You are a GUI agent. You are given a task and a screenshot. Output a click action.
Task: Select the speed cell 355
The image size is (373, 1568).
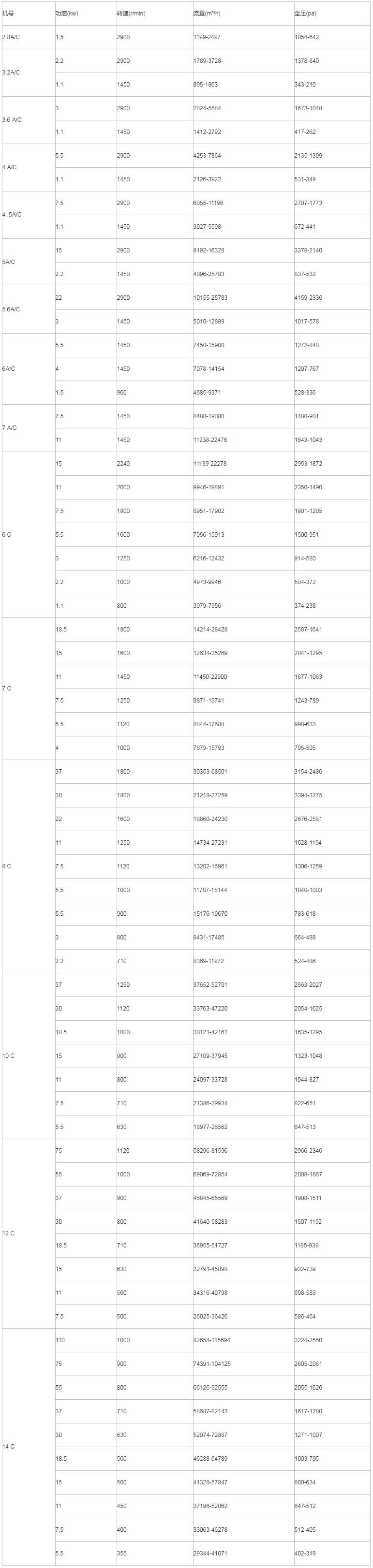point(122,1553)
